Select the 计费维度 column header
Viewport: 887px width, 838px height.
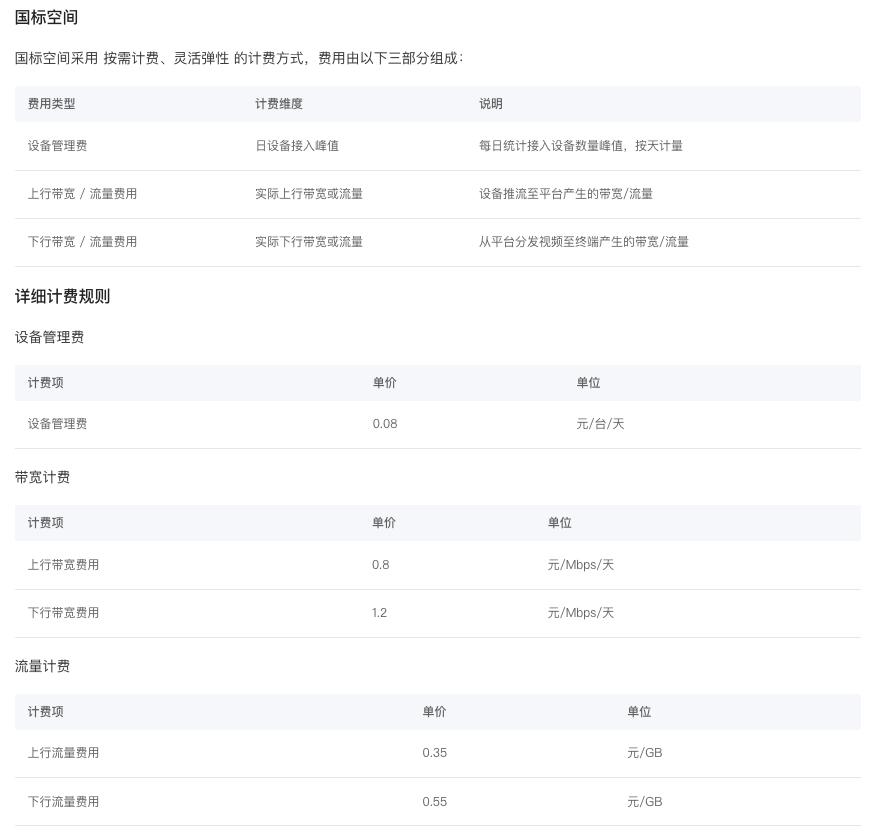[278, 104]
